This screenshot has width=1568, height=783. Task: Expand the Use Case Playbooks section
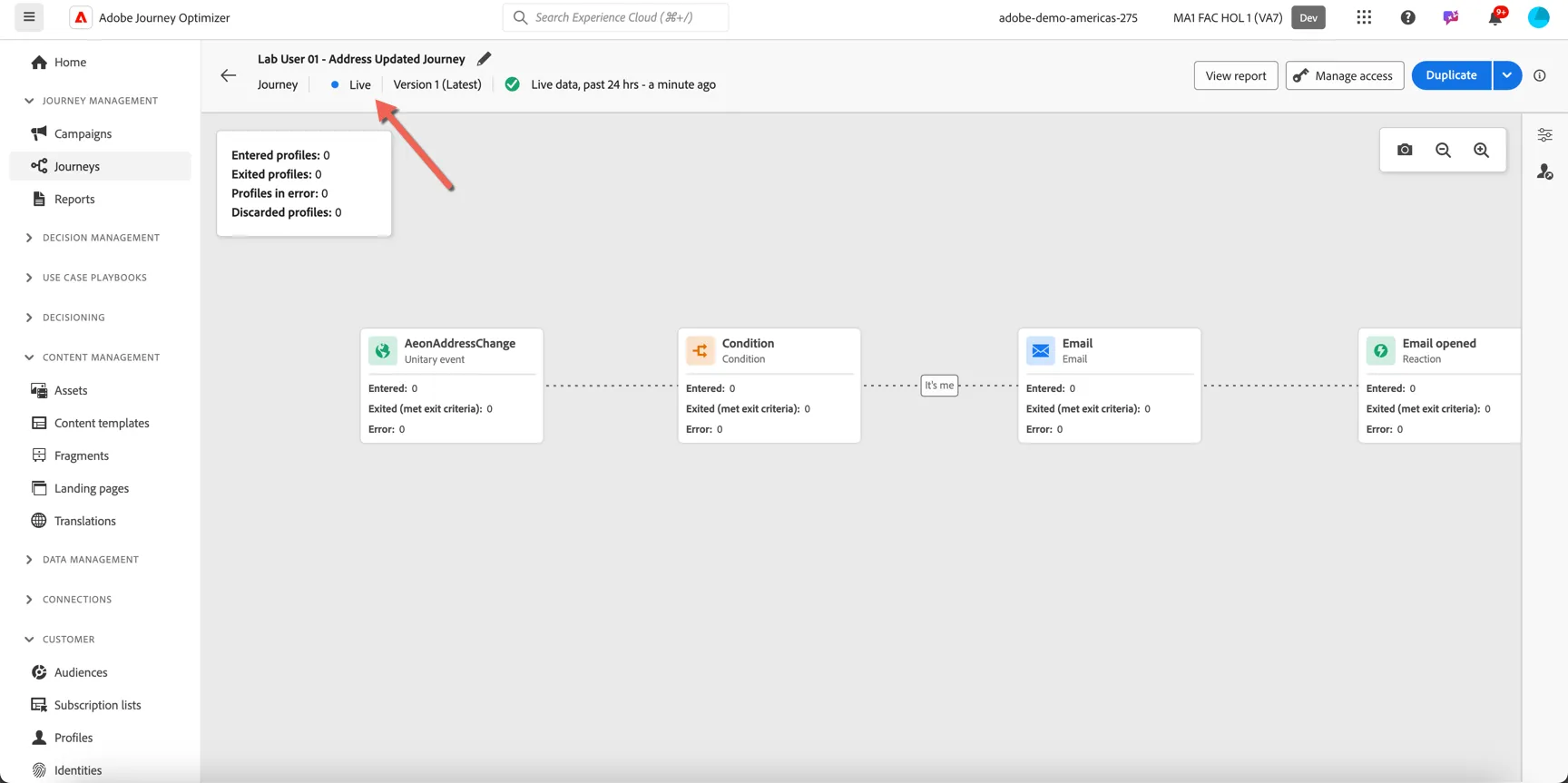(x=29, y=278)
